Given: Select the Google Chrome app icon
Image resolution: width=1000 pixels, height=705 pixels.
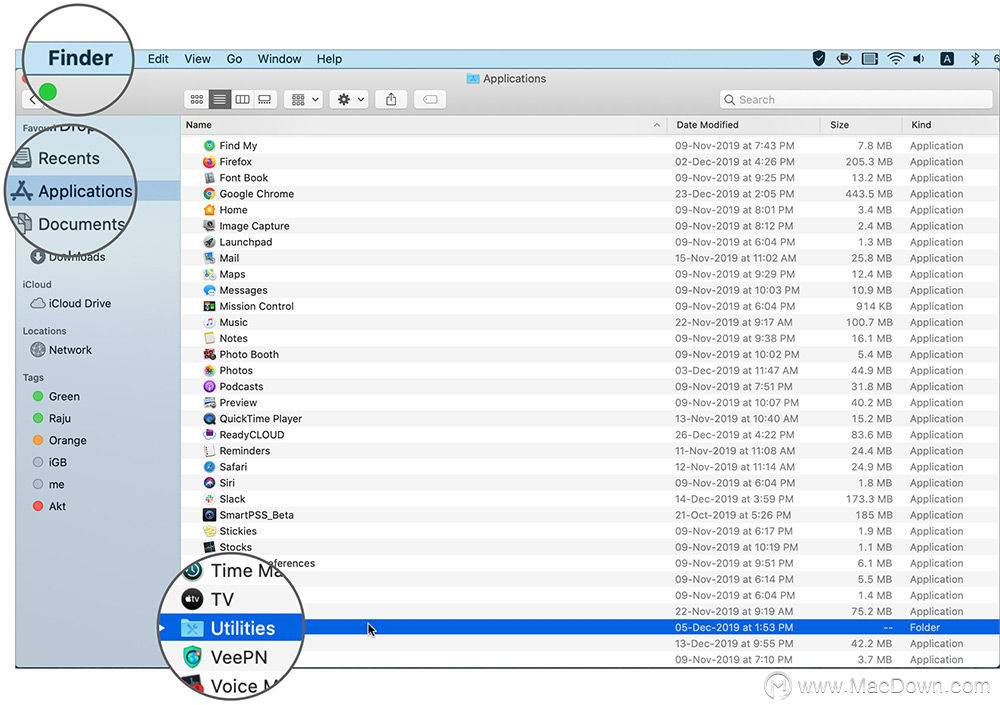Looking at the screenshot, I should (209, 193).
